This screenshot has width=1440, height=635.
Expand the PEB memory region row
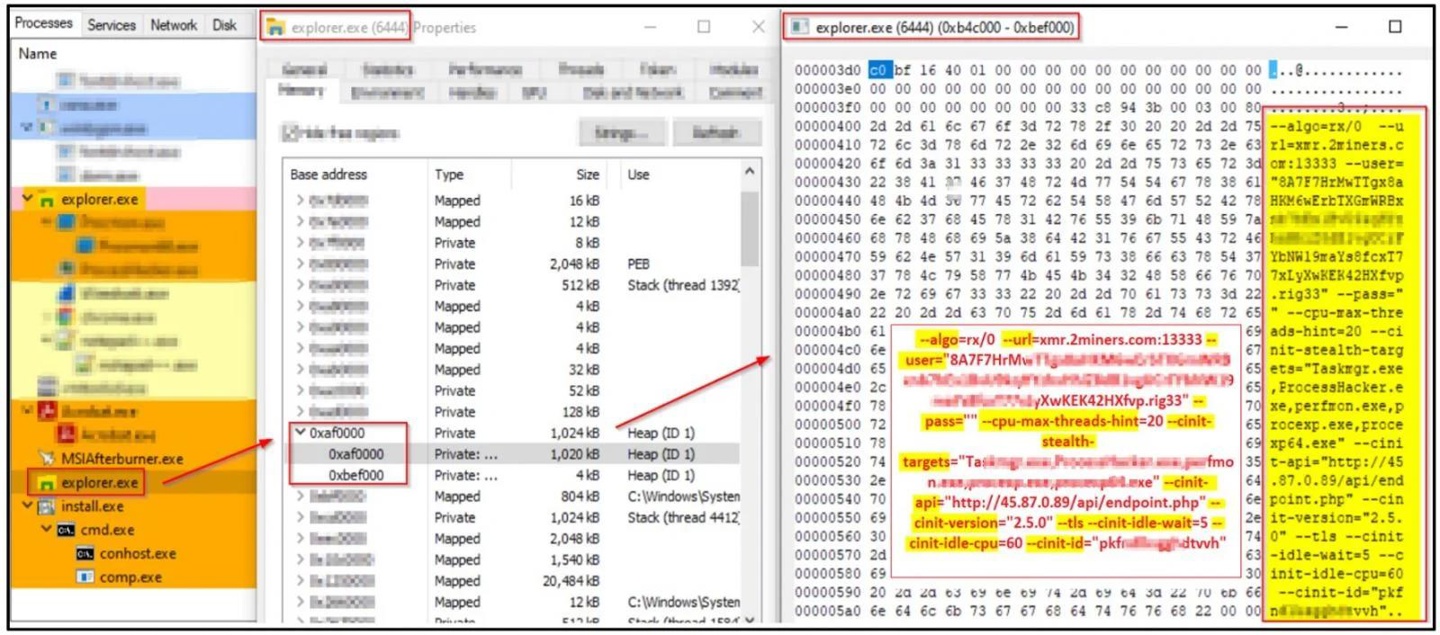(299, 264)
